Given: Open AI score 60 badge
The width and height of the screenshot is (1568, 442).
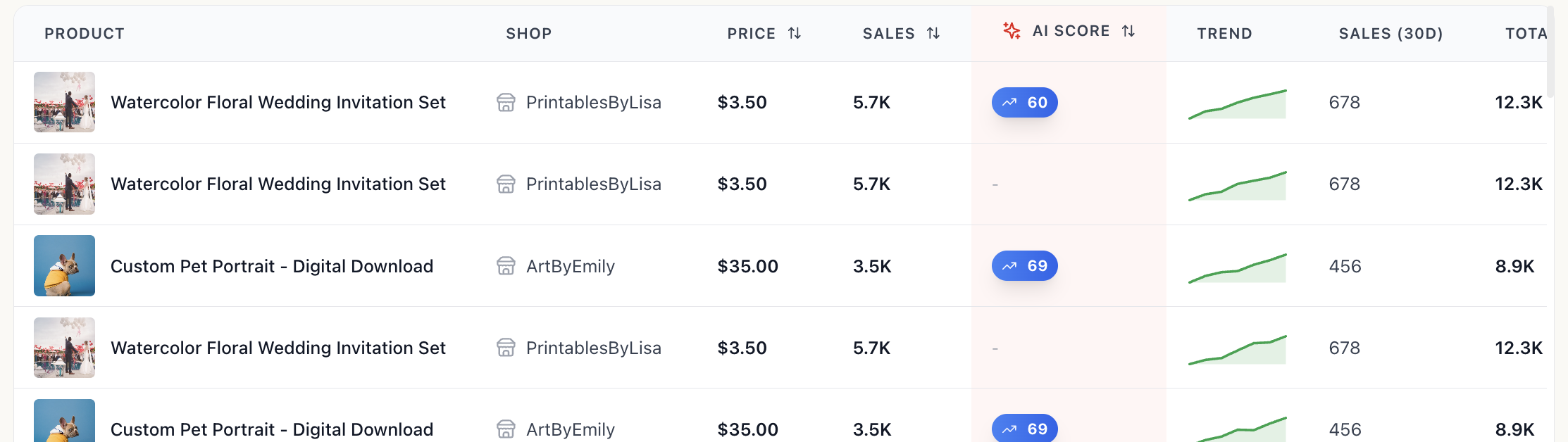Looking at the screenshot, I should pyautogui.click(x=1024, y=103).
